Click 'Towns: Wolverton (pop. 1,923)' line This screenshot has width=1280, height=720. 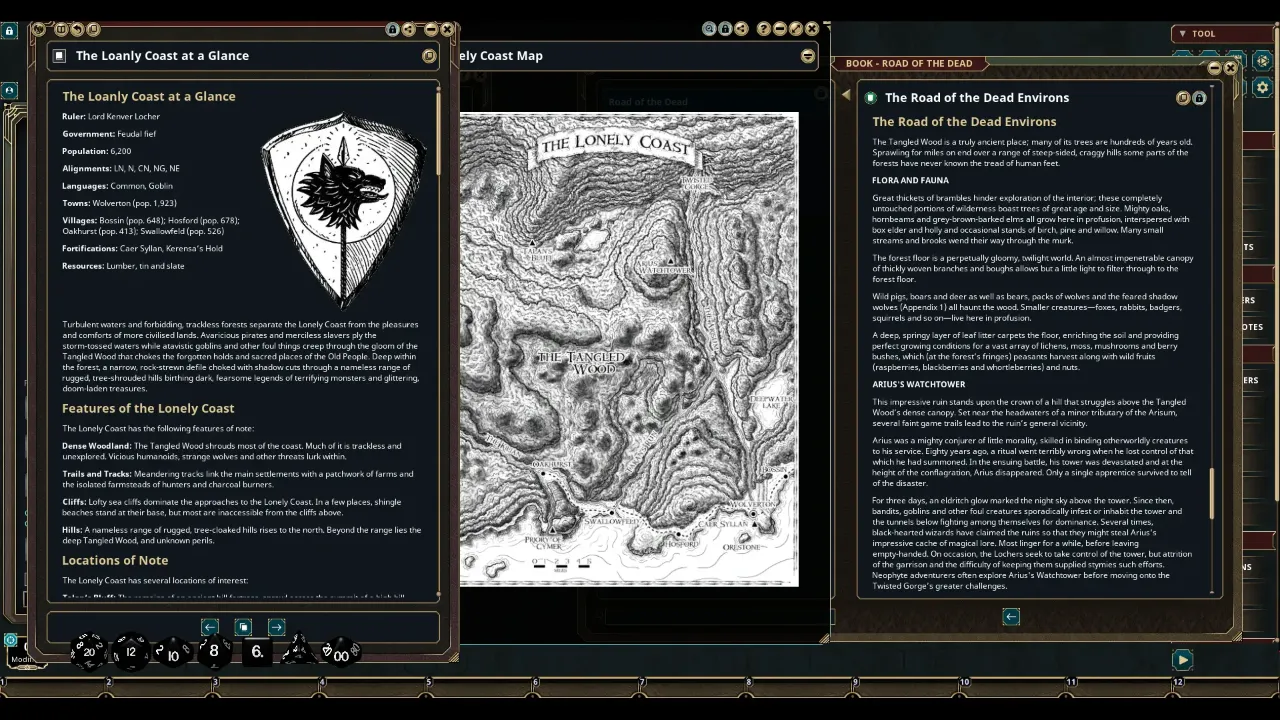tap(119, 203)
